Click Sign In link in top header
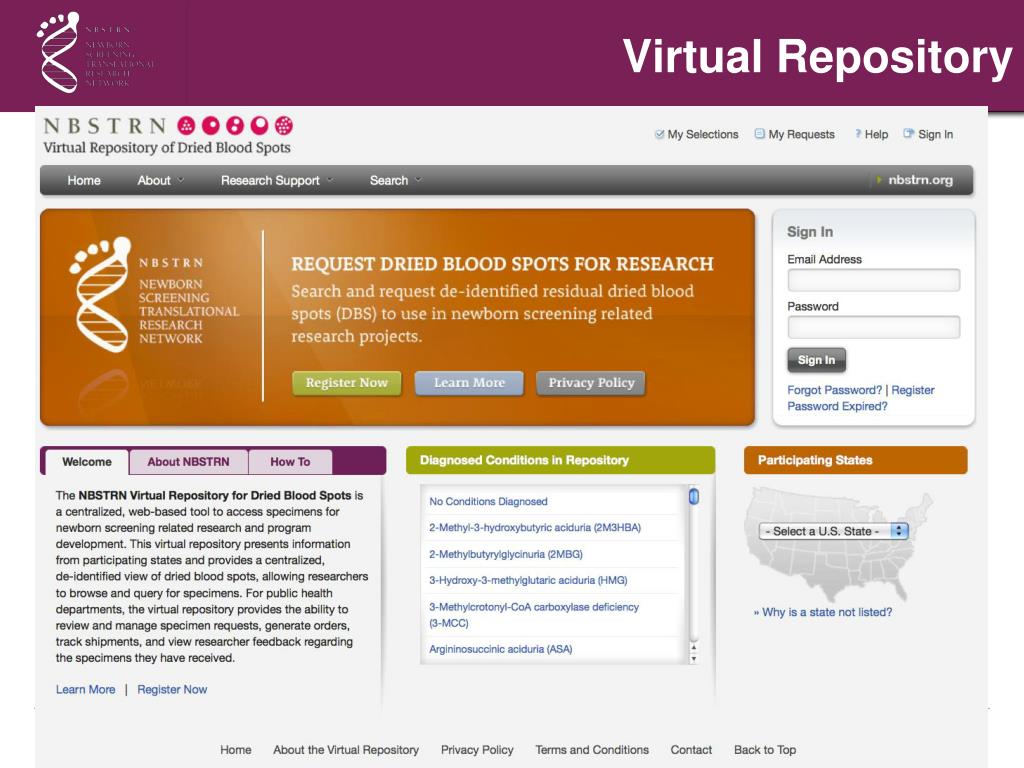This screenshot has width=1024, height=768. (x=935, y=134)
